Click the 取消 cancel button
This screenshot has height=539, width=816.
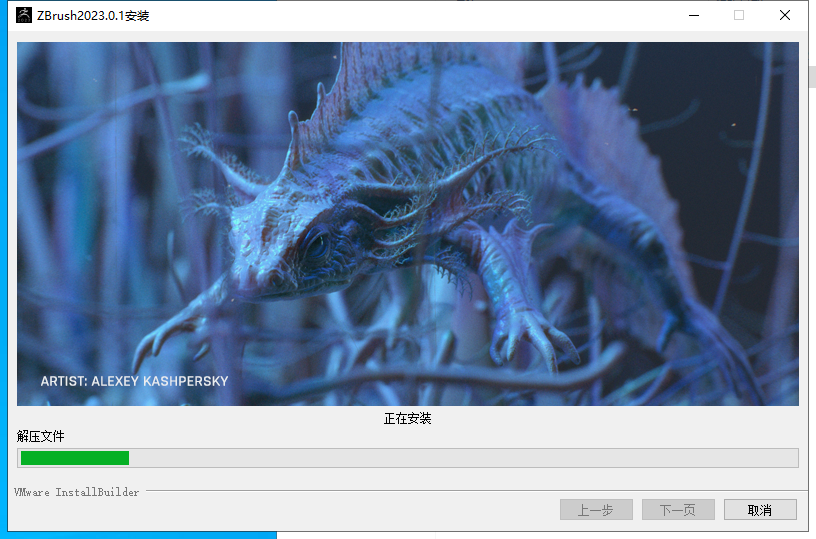coord(760,510)
